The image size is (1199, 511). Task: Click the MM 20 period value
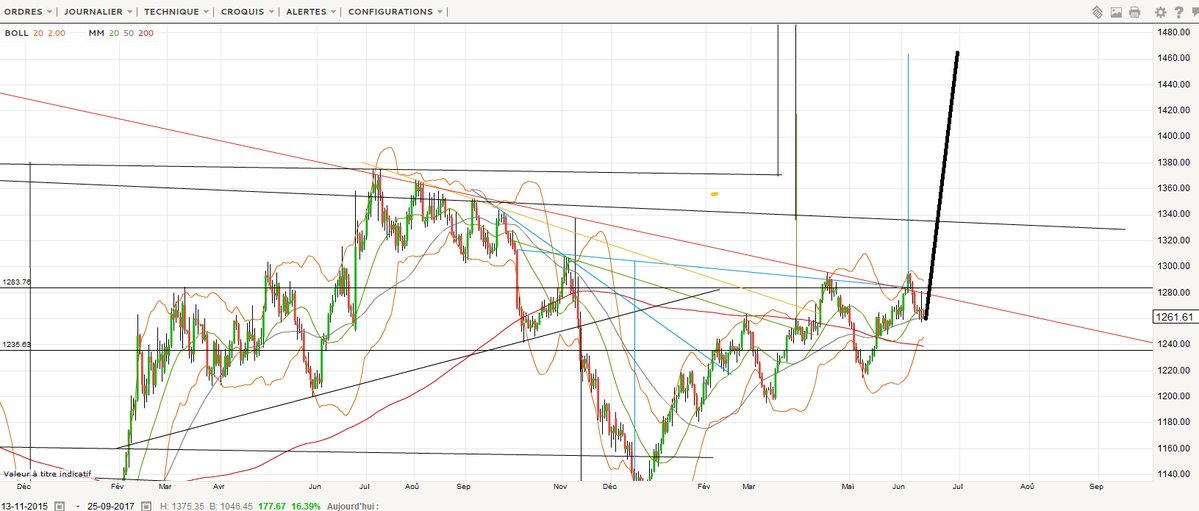point(114,33)
